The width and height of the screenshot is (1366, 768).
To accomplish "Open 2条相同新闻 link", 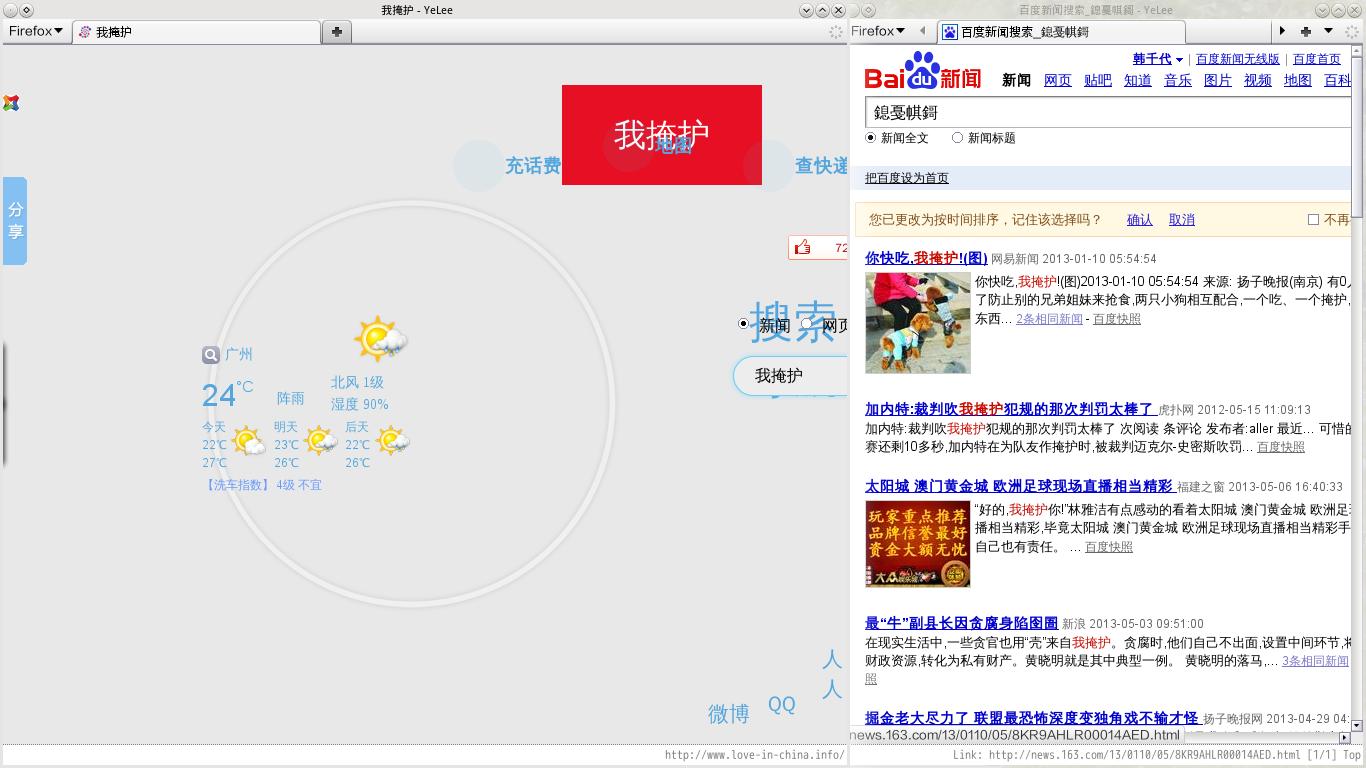I will coord(1049,319).
